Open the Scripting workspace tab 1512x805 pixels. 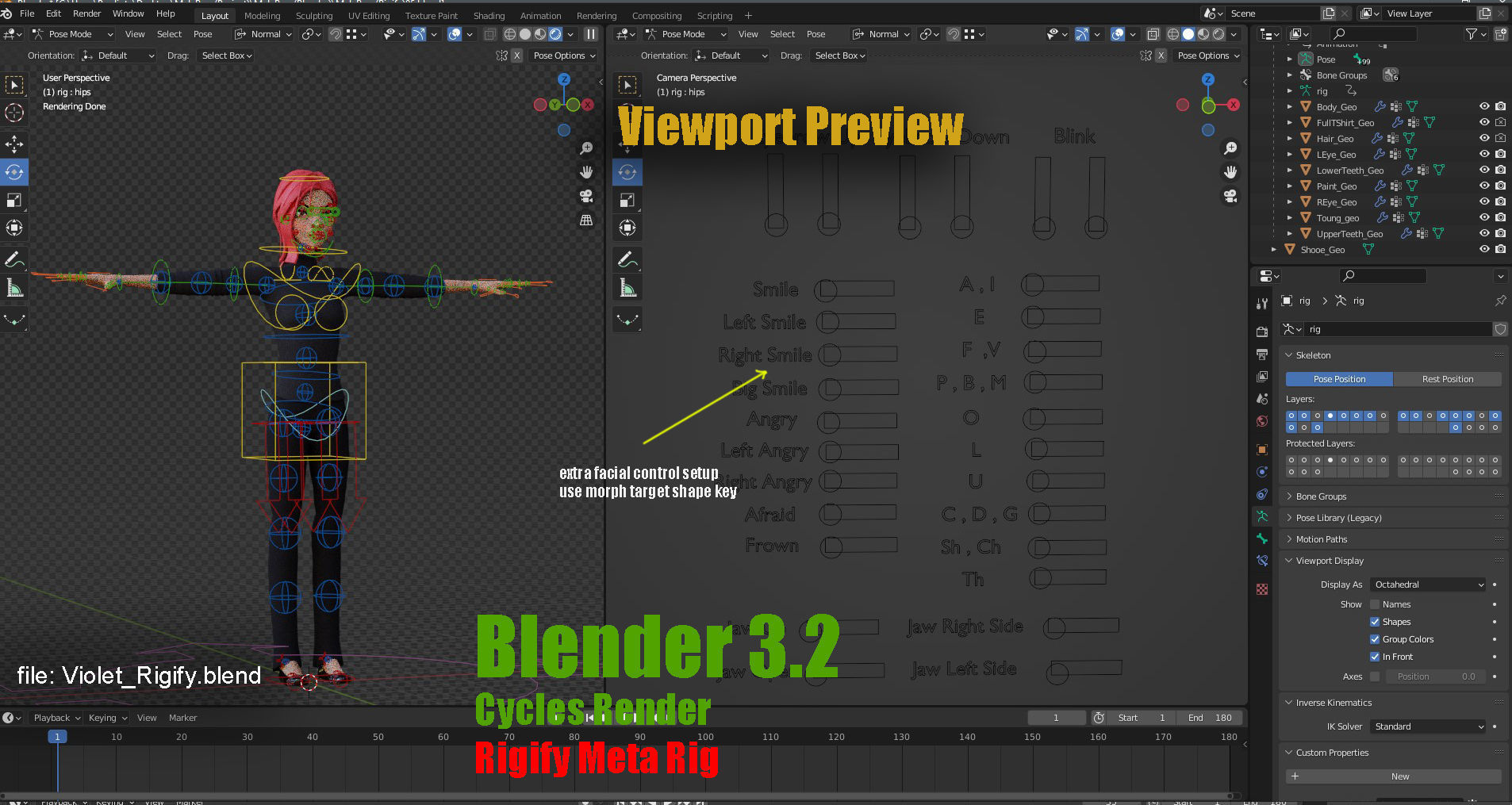(714, 16)
